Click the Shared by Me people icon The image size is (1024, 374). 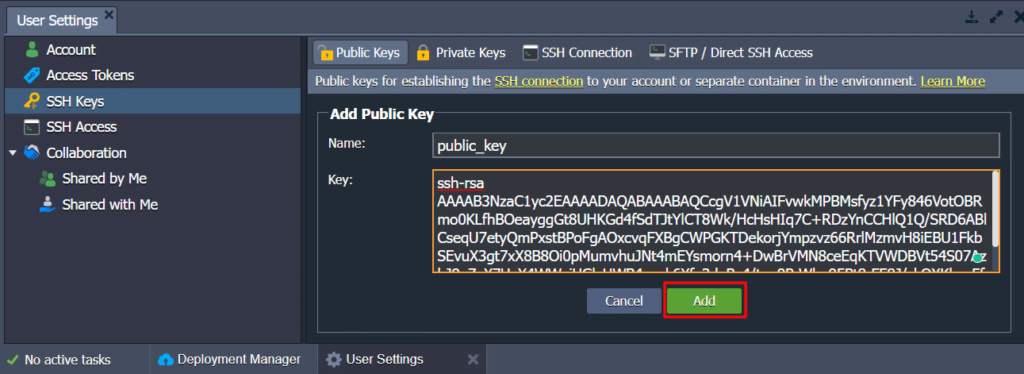click(48, 178)
